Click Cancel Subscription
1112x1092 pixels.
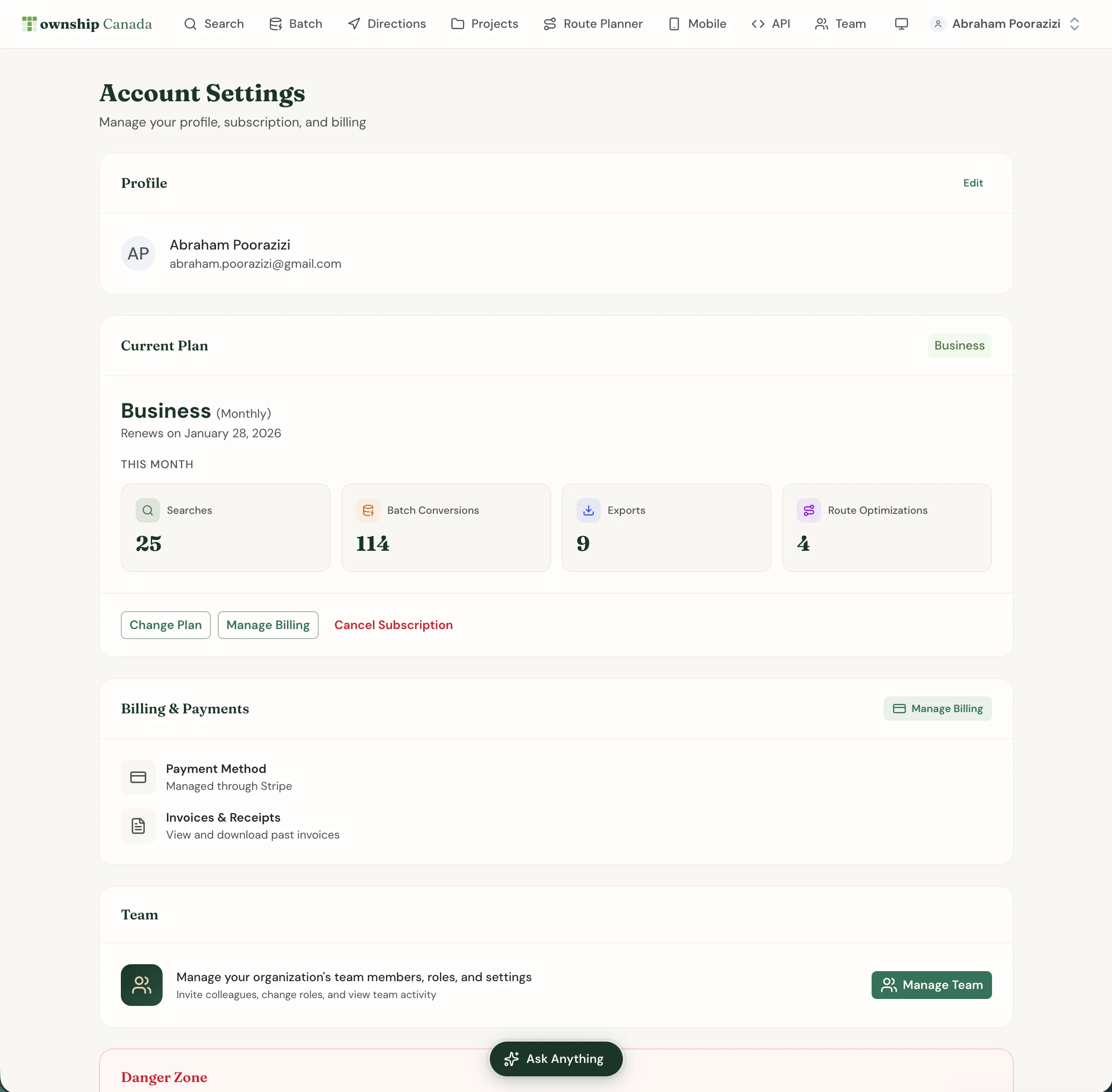[x=393, y=625]
